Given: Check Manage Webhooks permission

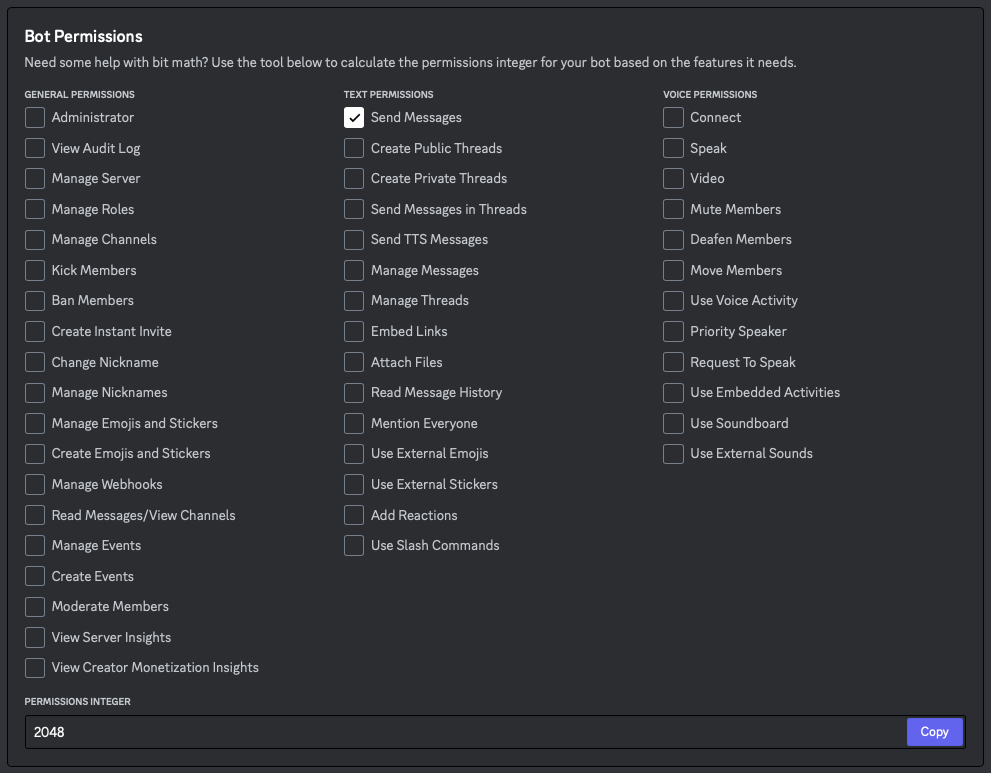Looking at the screenshot, I should coord(35,484).
